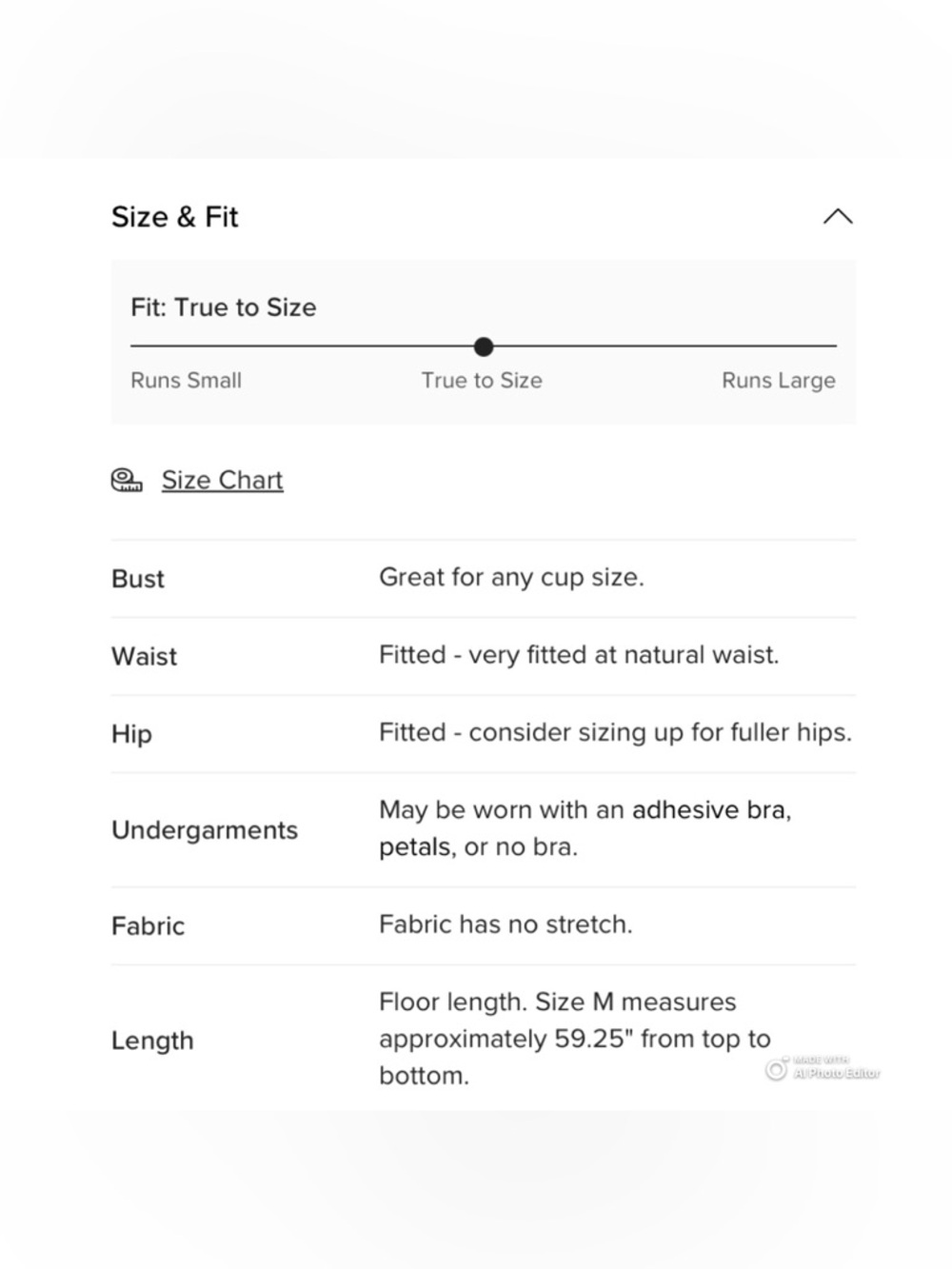This screenshot has height=1269, width=952.
Task: Select the Bust row label
Action: click(137, 579)
